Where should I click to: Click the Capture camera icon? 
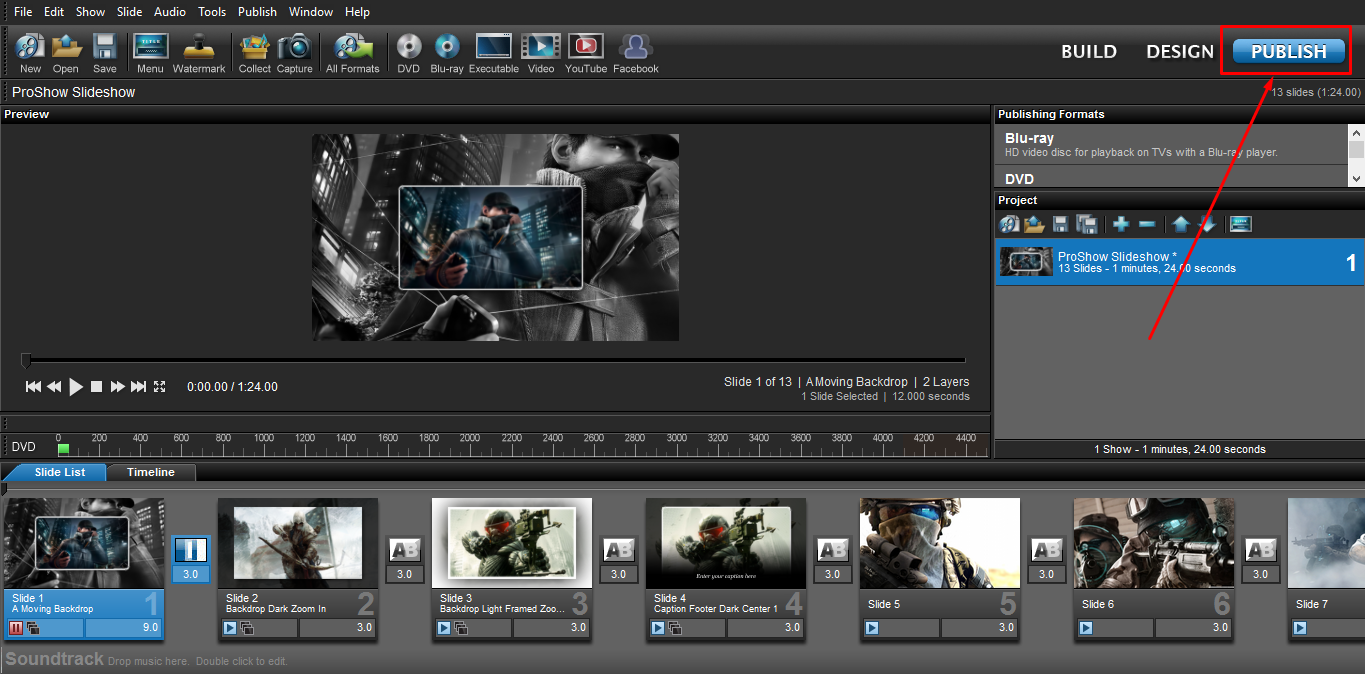coord(295,46)
